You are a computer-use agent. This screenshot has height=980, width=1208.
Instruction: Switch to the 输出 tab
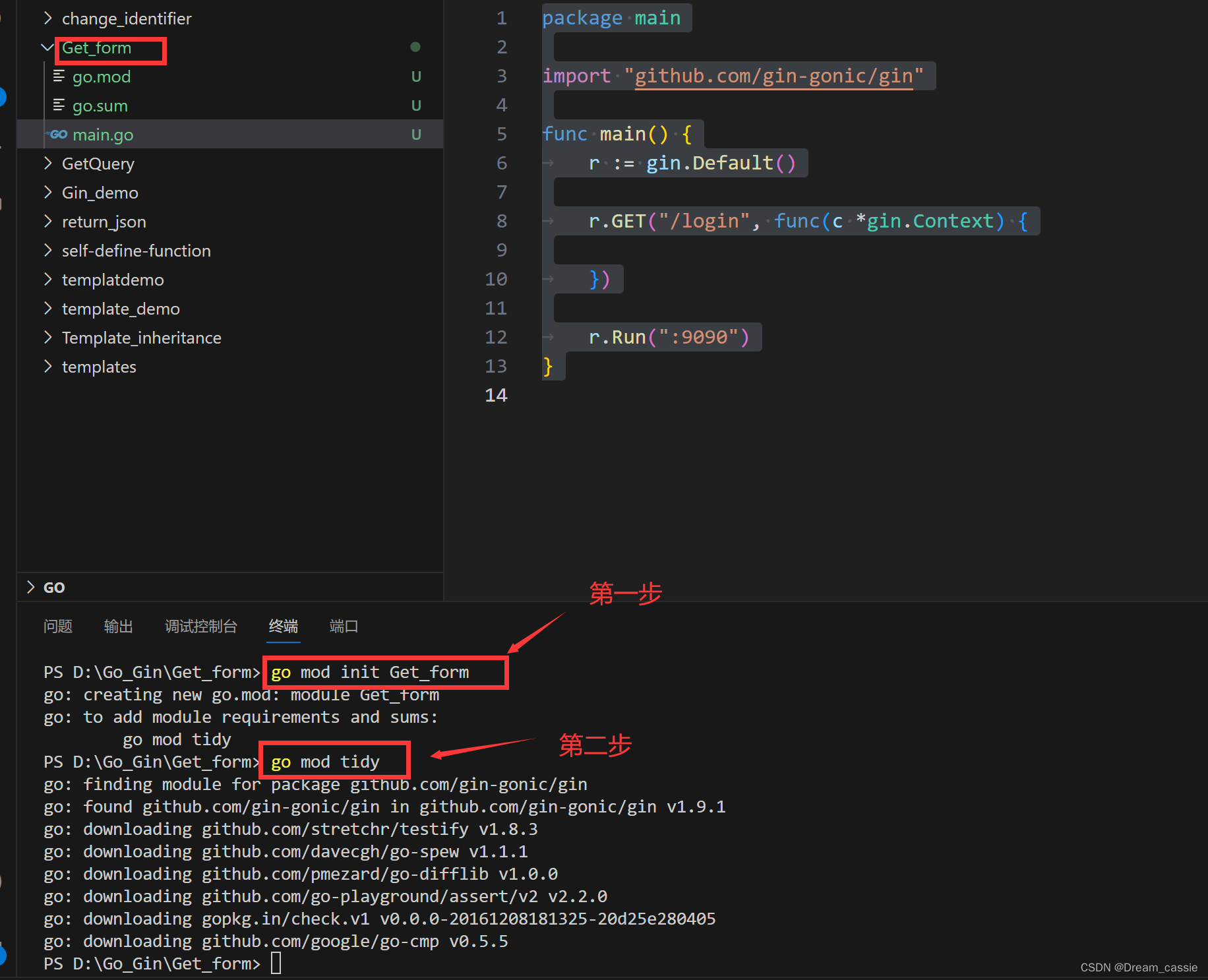118,627
